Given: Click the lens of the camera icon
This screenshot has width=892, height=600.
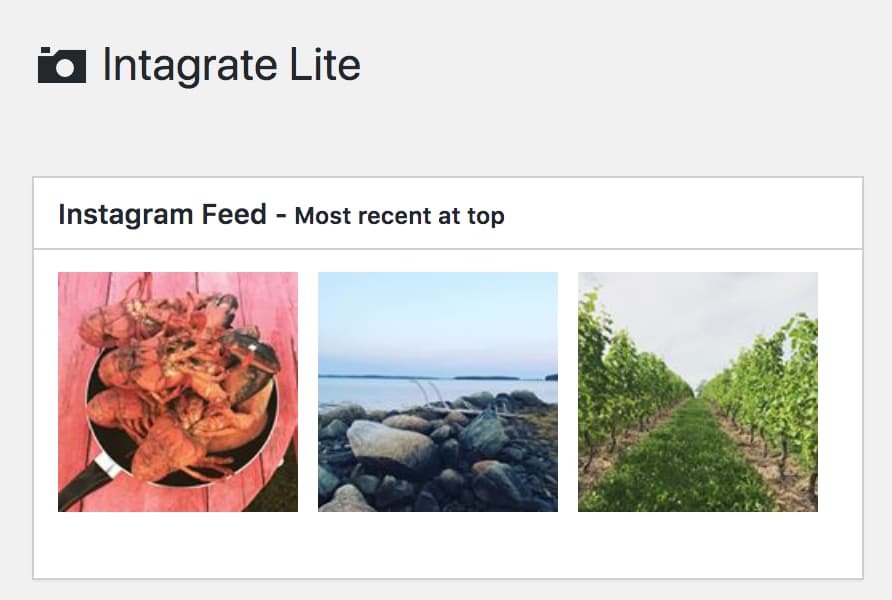Looking at the screenshot, I should [x=65, y=68].
